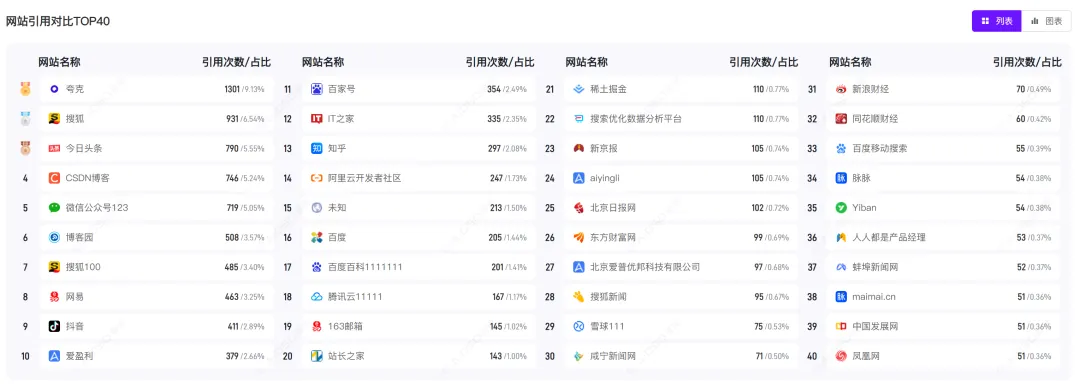Click the 搜索优化数据分析平台 icon
Screen dimensions: 1080x387
(x=579, y=118)
